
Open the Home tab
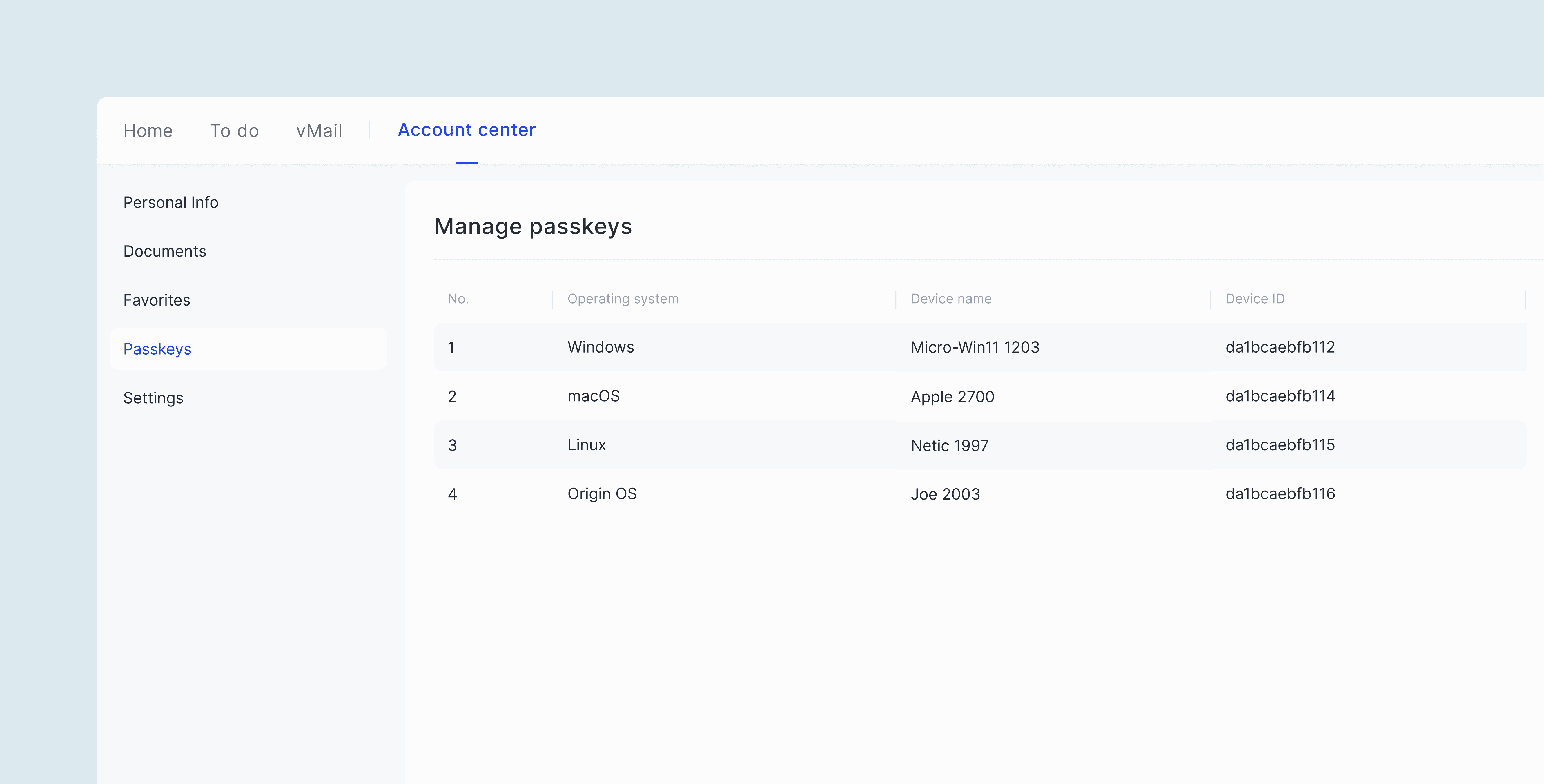[x=148, y=131]
